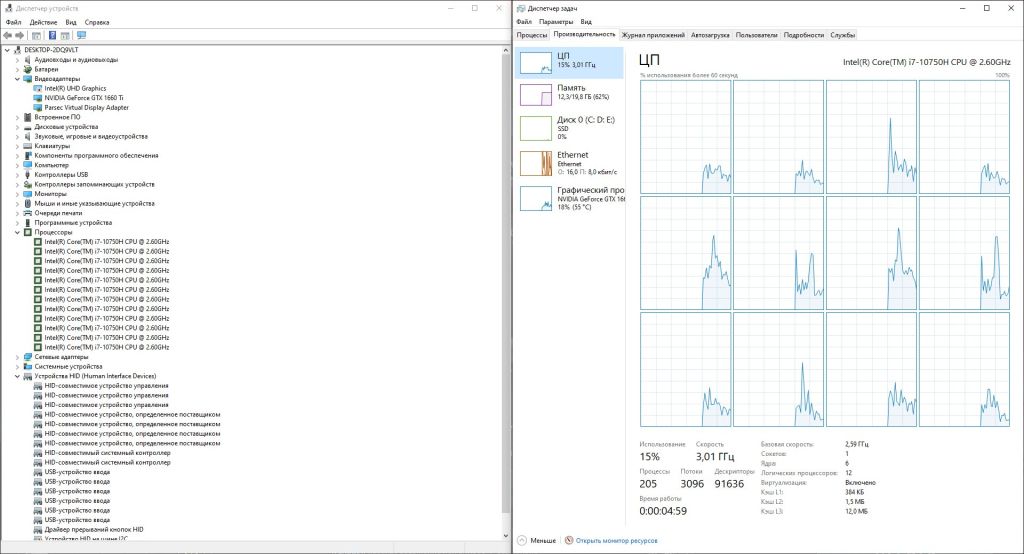This screenshot has width=1024, height=554.
Task: Click the monitor icon beside Мониторы
Action: (27, 194)
